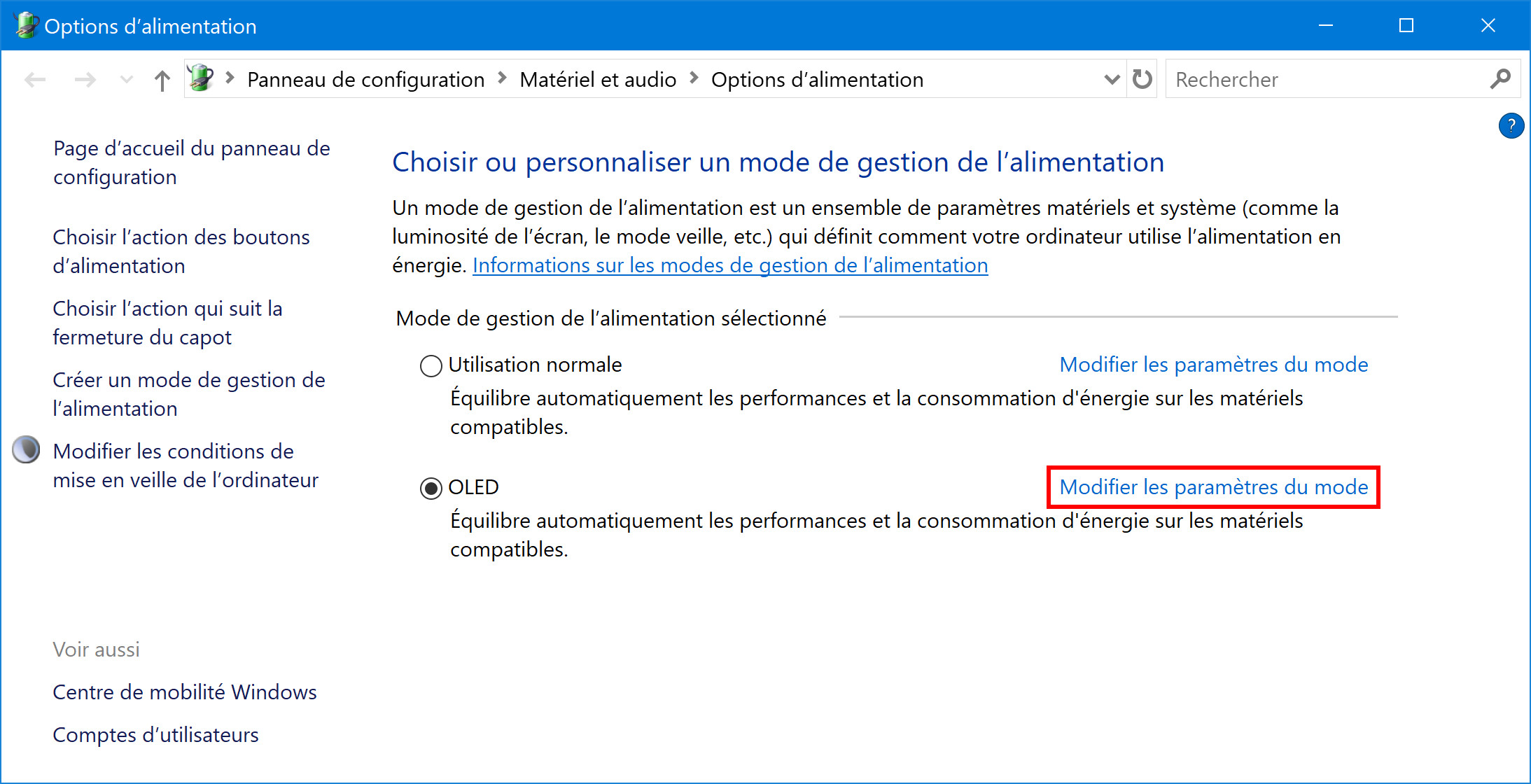This screenshot has height=784, width=1531.
Task: Select the OLED power plan radio button
Action: [x=431, y=488]
